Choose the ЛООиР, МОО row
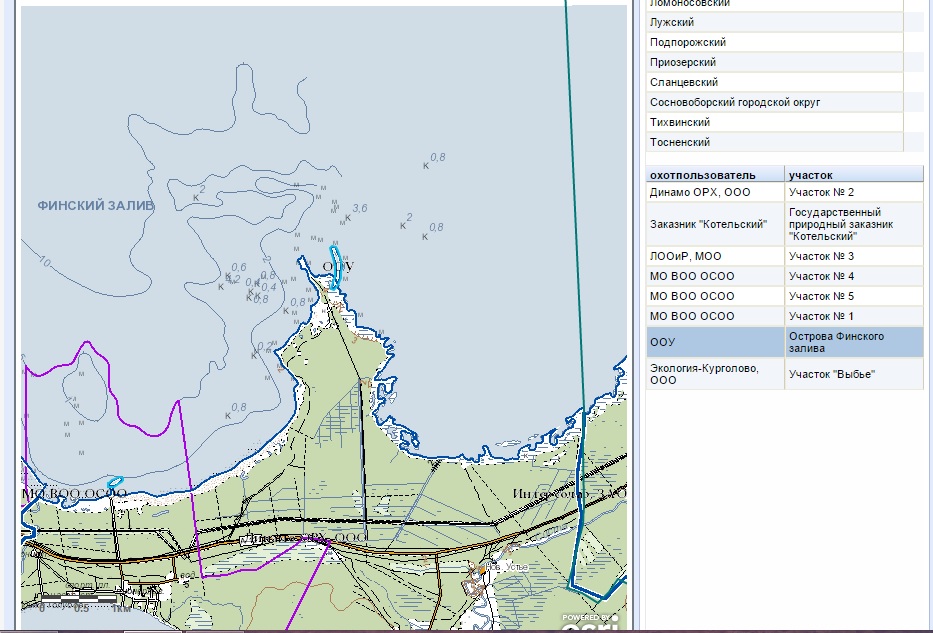This screenshot has height=633, width=933. coord(714,257)
